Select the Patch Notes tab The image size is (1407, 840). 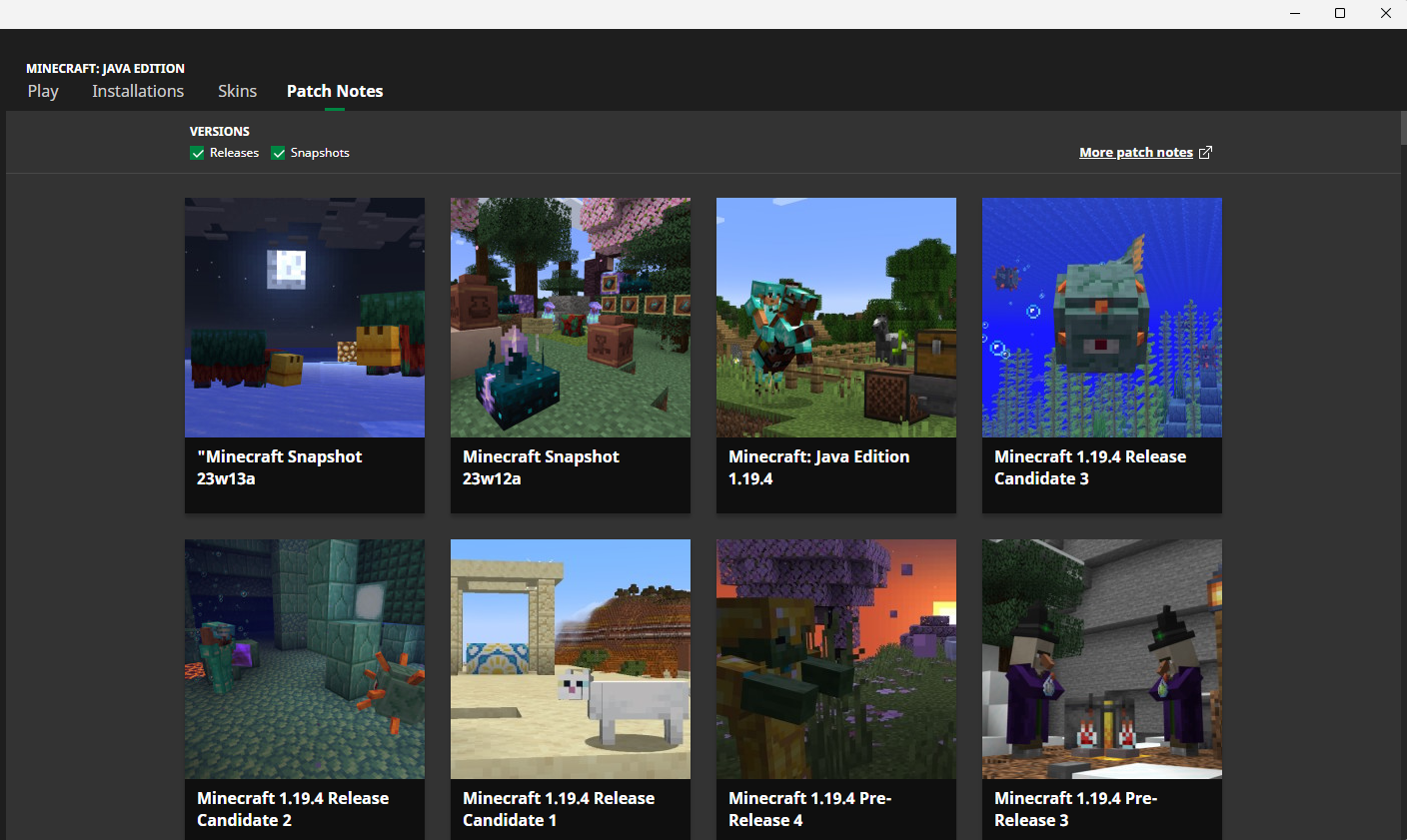pos(335,91)
